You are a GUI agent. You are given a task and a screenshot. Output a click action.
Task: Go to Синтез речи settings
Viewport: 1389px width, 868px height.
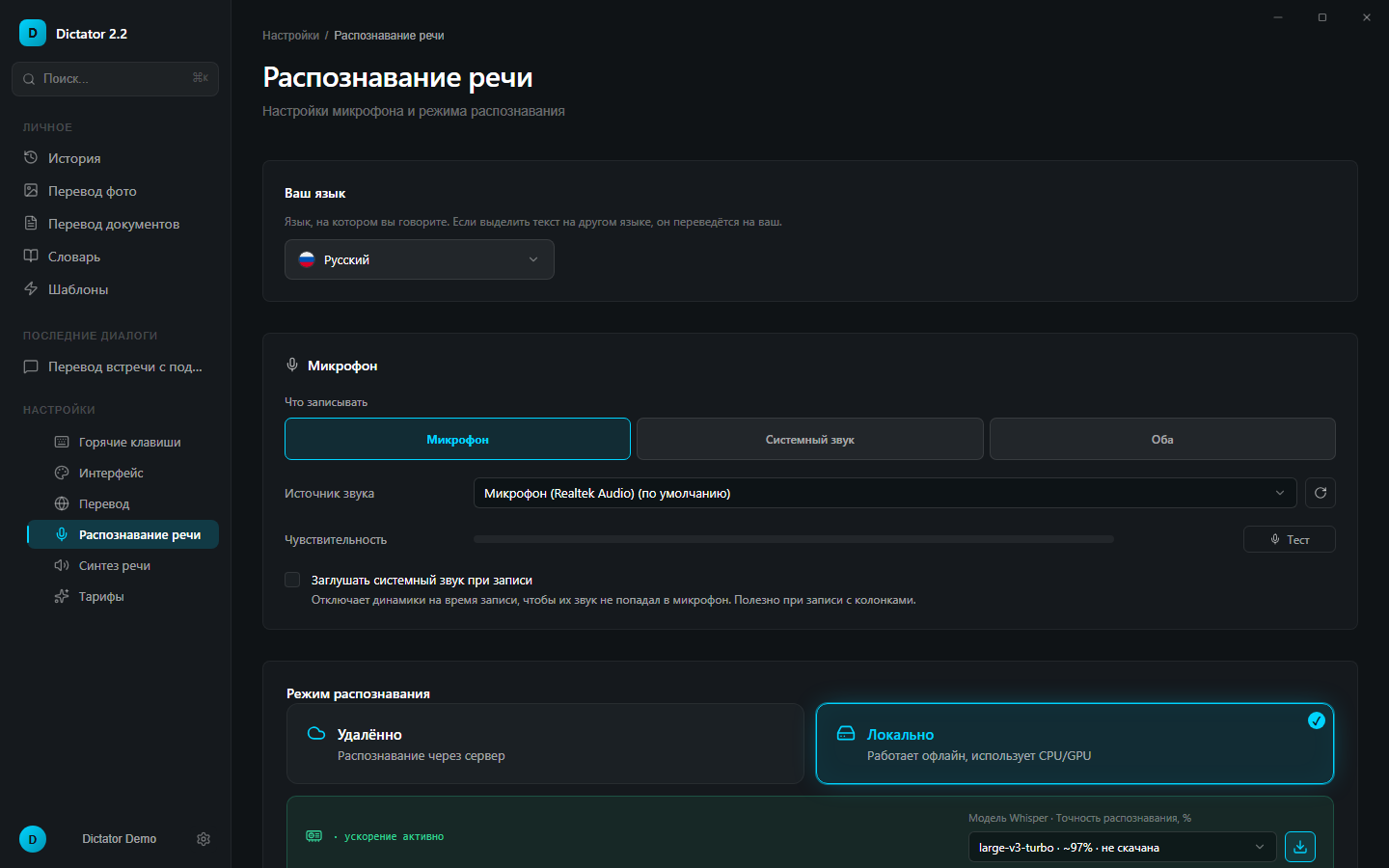tap(123, 565)
